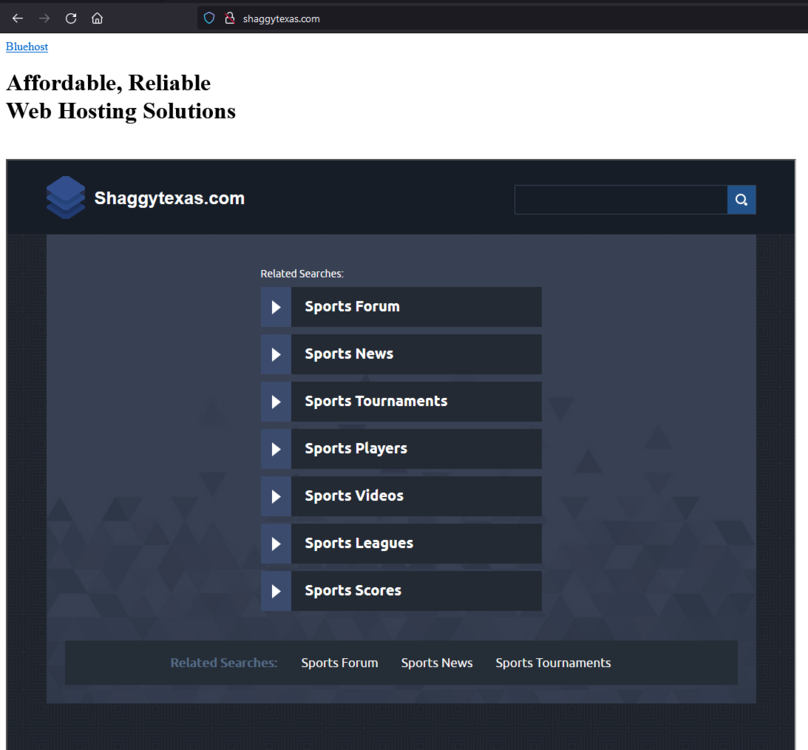Image resolution: width=808 pixels, height=750 pixels.
Task: Run a search with the magnifying glass button
Action: [741, 199]
